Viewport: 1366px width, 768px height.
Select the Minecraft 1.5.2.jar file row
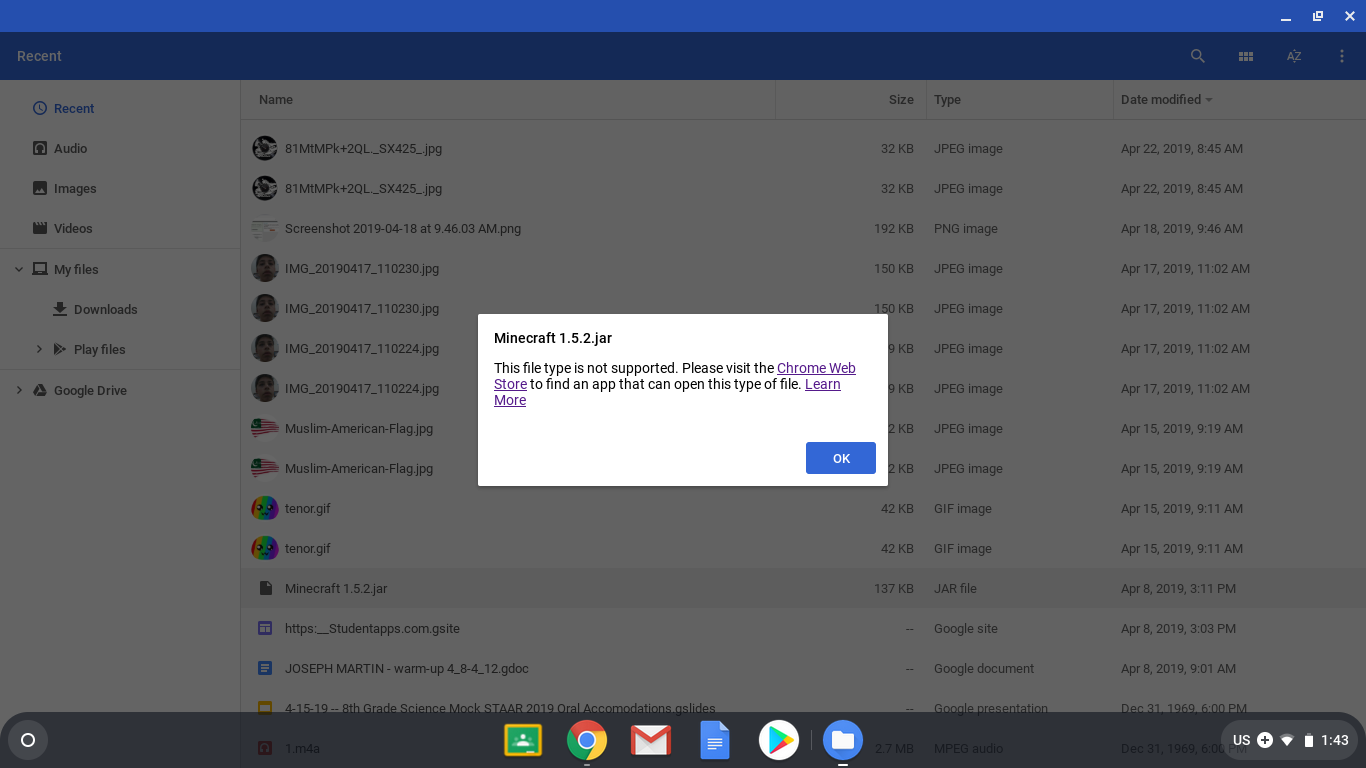803,588
